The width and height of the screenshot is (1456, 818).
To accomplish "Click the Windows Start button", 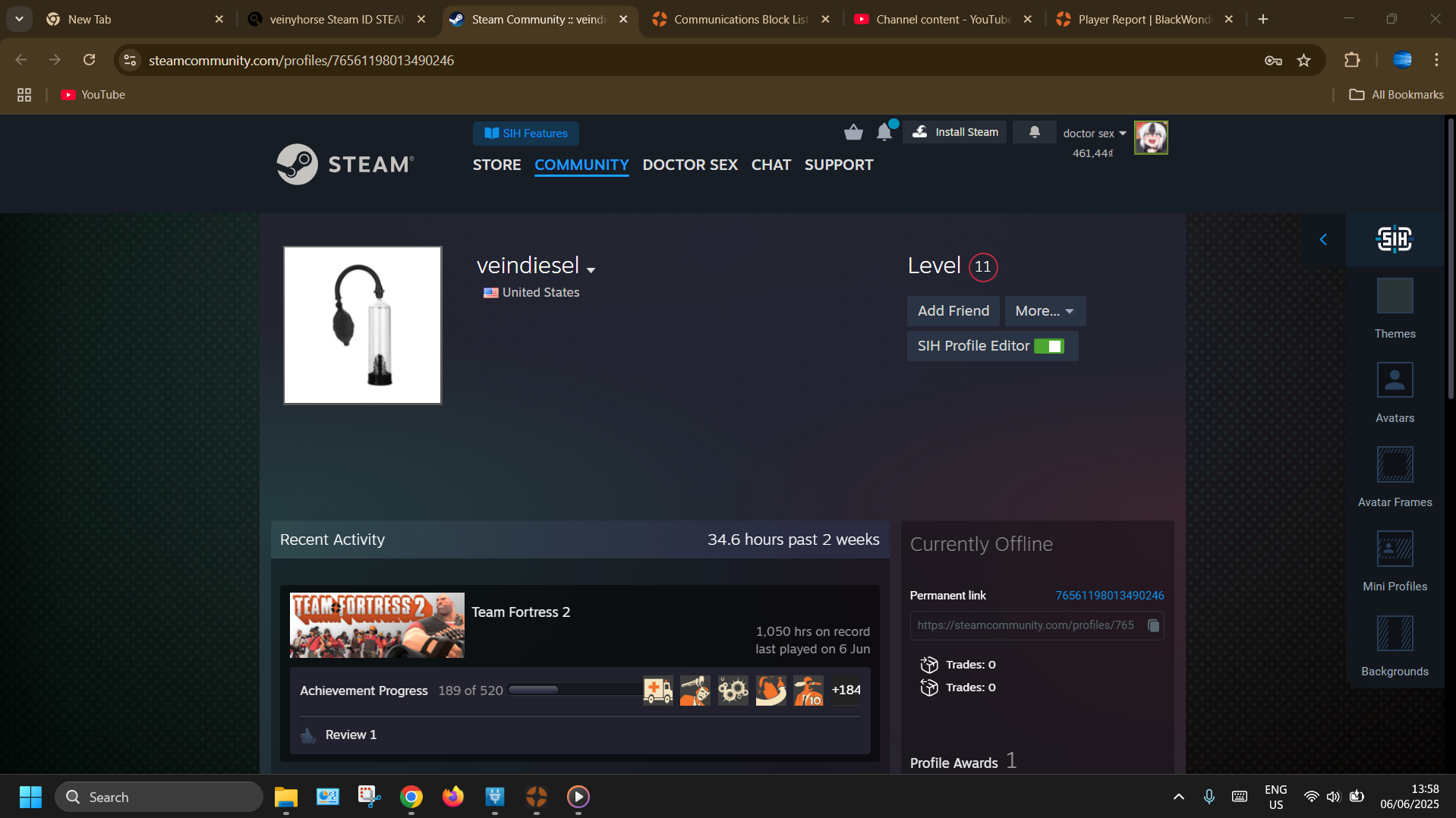I will coord(30,797).
